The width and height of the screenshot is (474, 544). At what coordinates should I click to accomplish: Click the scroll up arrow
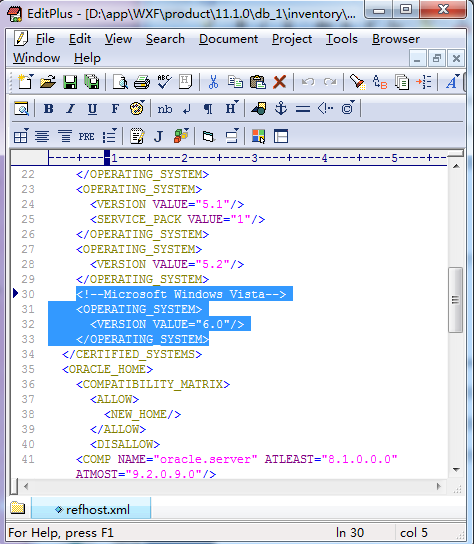pyautogui.click(x=456, y=166)
